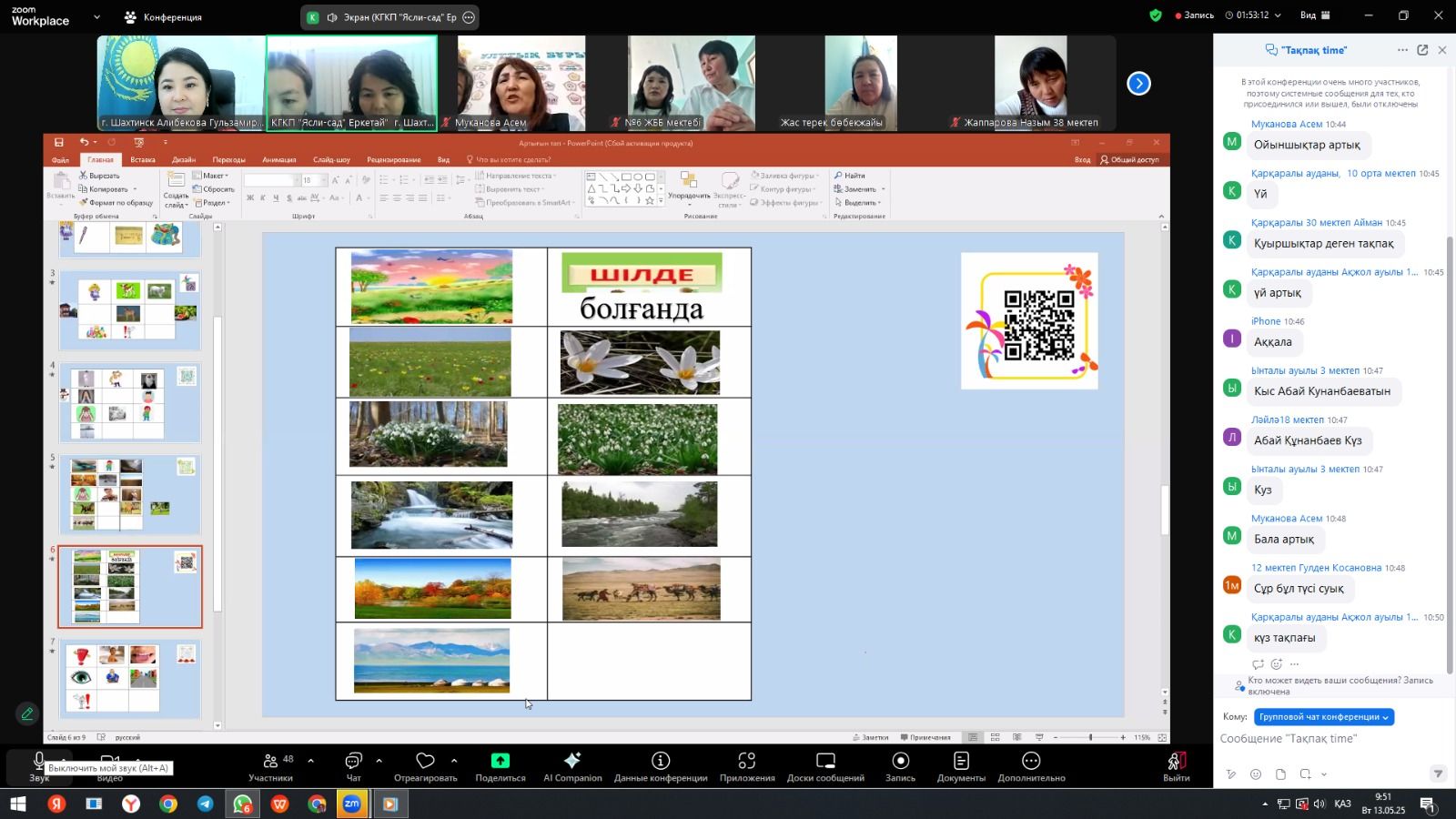Open the Participants panel icon
This screenshot has height=819, width=1456.
[x=270, y=761]
